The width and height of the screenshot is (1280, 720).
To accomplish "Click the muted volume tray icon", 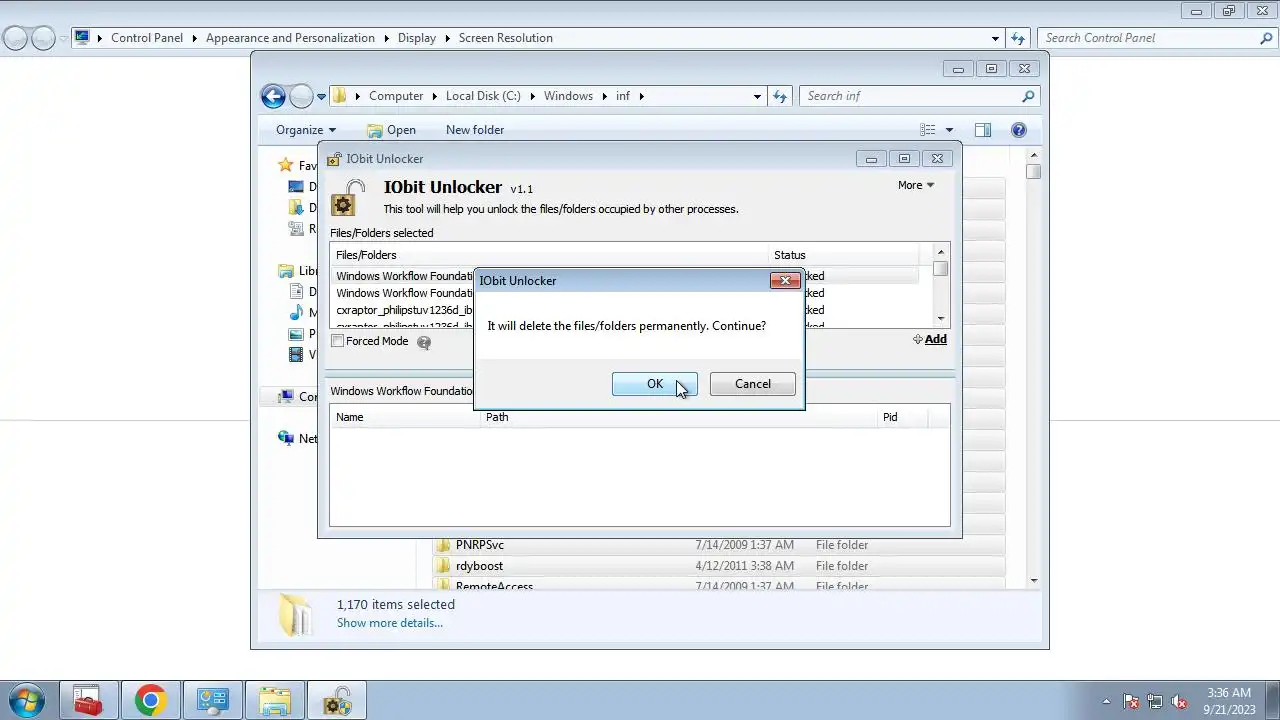I will tap(1179, 702).
